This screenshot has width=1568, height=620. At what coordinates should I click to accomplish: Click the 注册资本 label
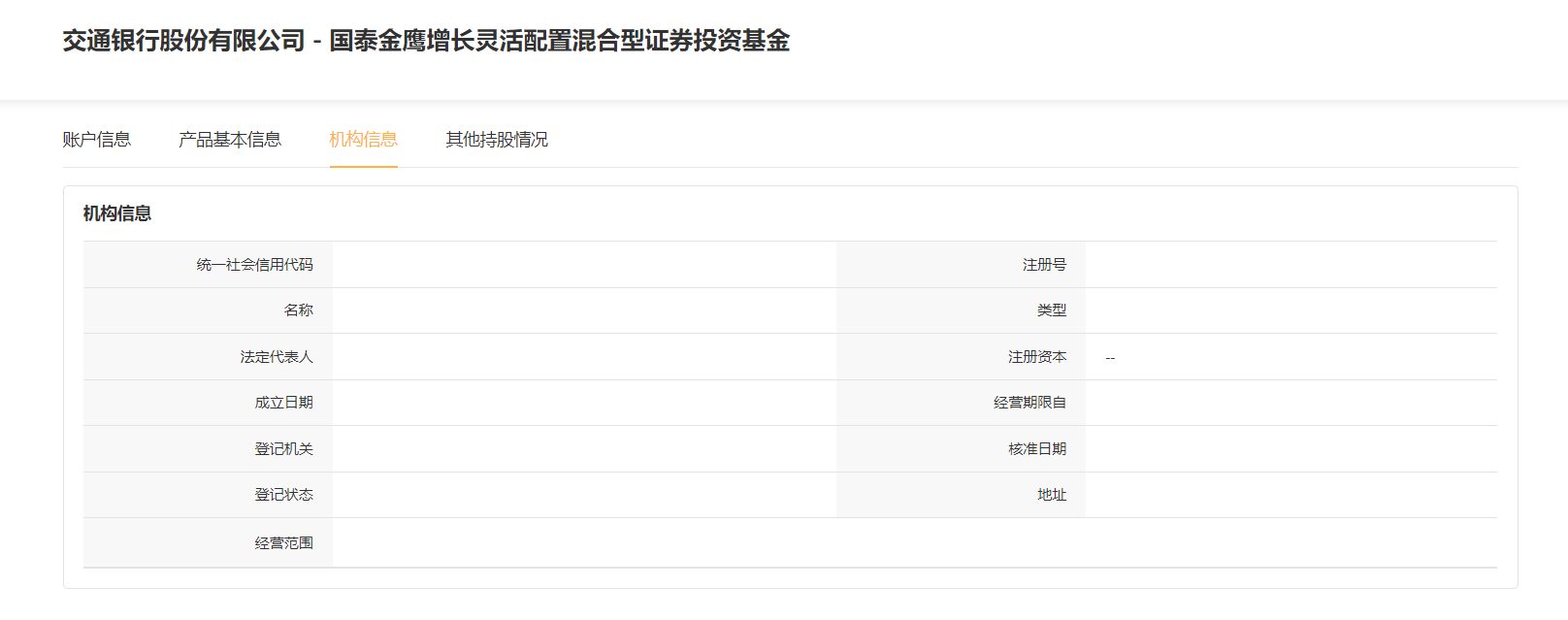coord(1037,357)
